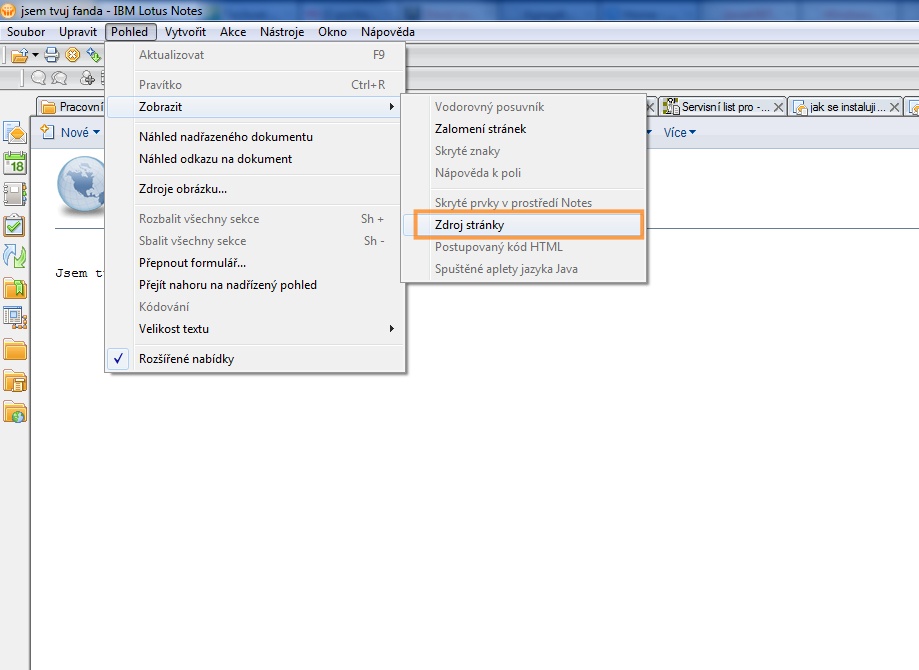Screen dimensions: 919x670
Task: Click the globe image in document
Action: coord(82,184)
